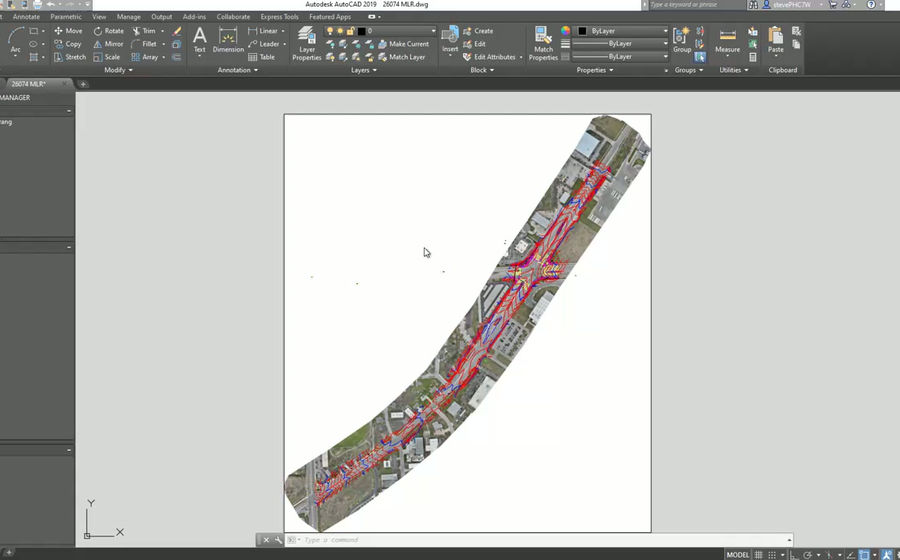Viewport: 900px width, 560px height.
Task: Click the black layer color swatch
Action: point(362,31)
